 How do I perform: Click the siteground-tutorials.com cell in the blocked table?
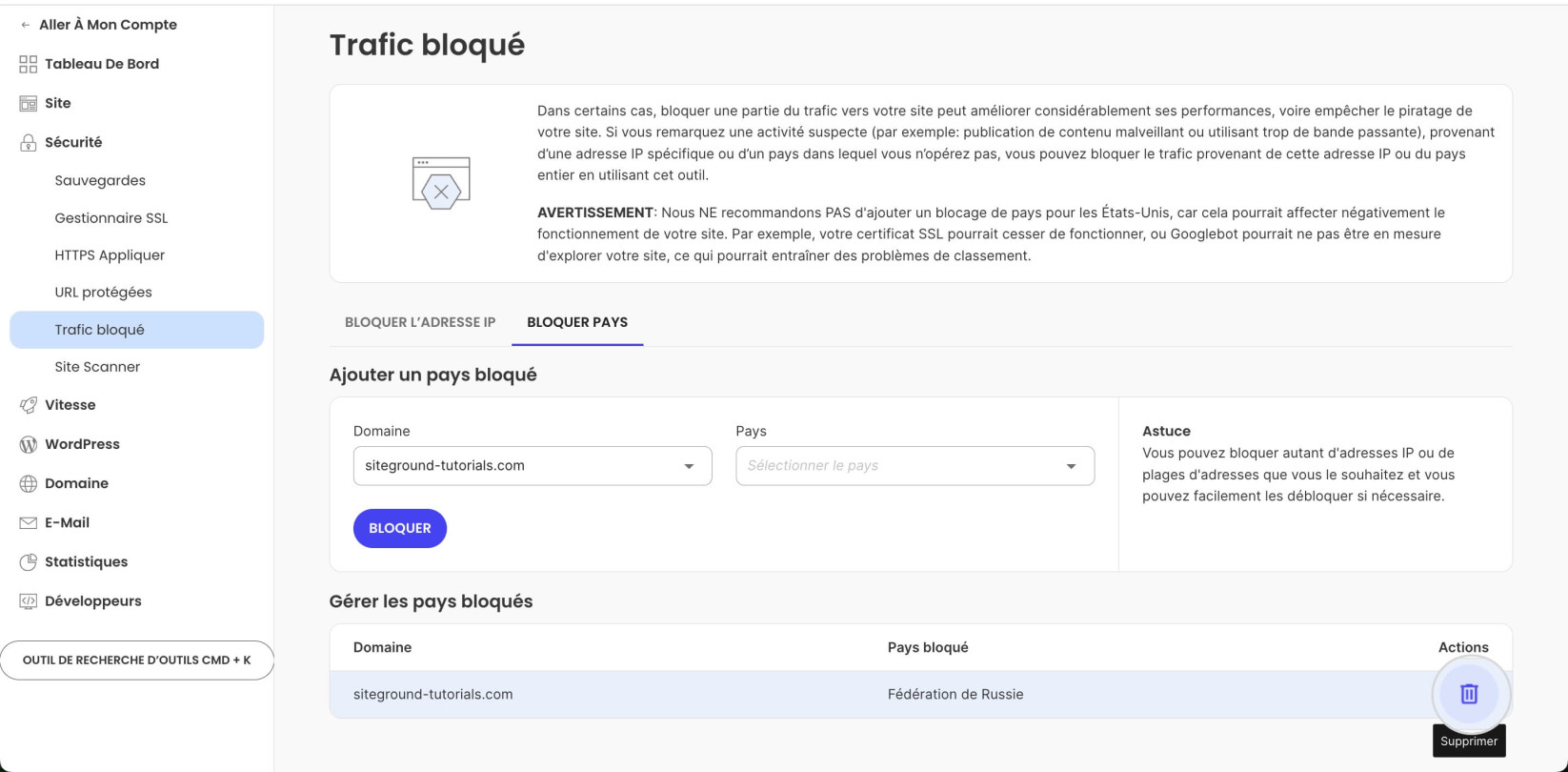pos(433,694)
